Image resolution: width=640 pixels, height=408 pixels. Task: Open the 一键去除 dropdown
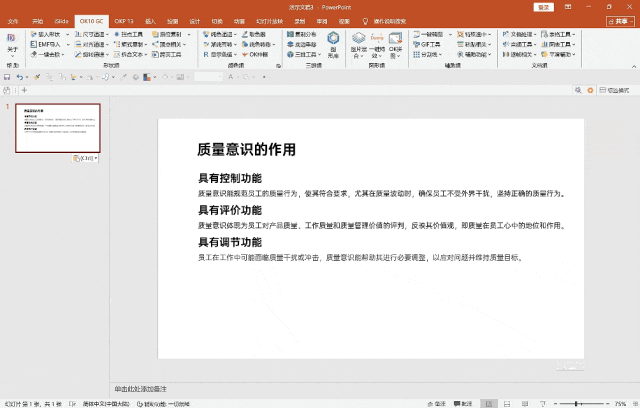point(63,54)
